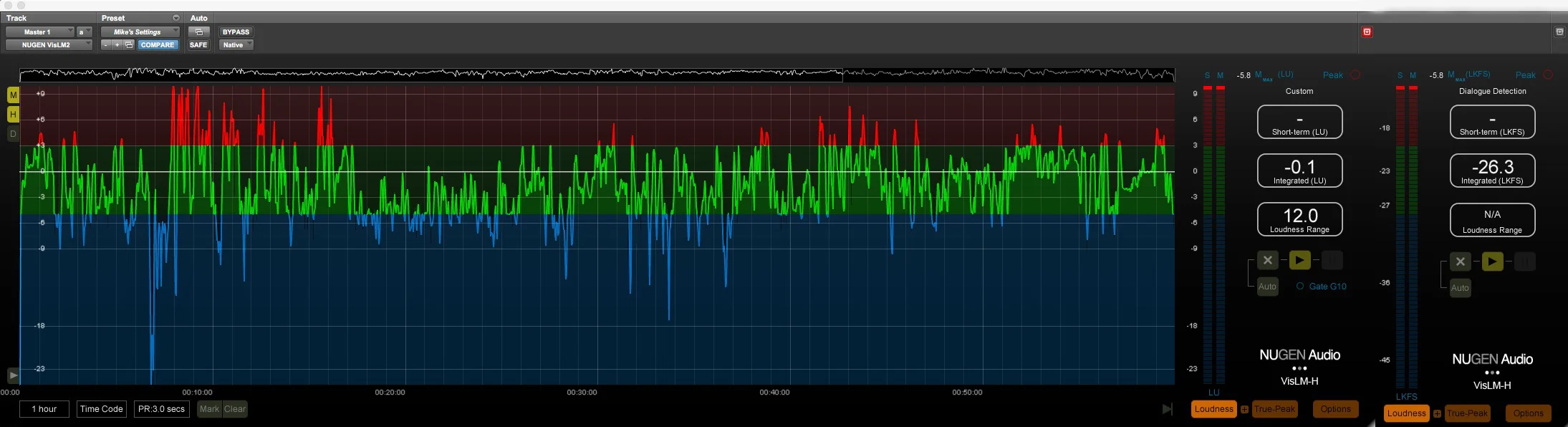Open plug-in settings window icon beside plus

pos(129,45)
